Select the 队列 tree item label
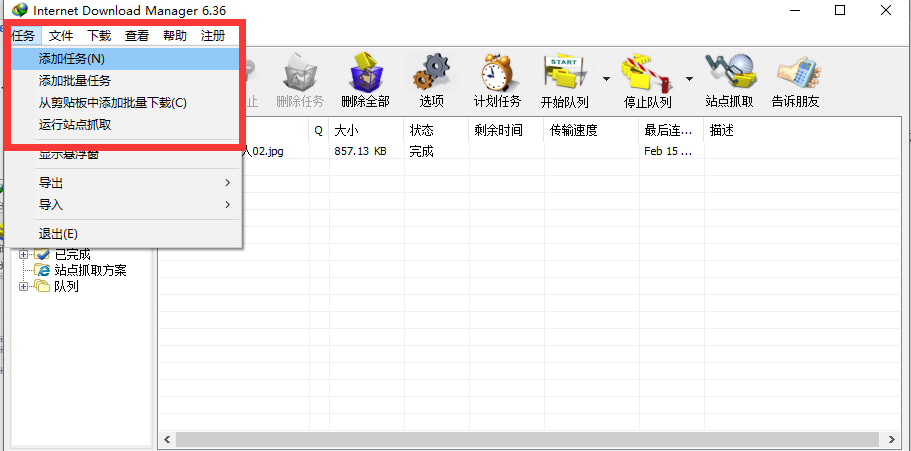Screen dimensions: 911x451 pyautogui.click(x=66, y=286)
